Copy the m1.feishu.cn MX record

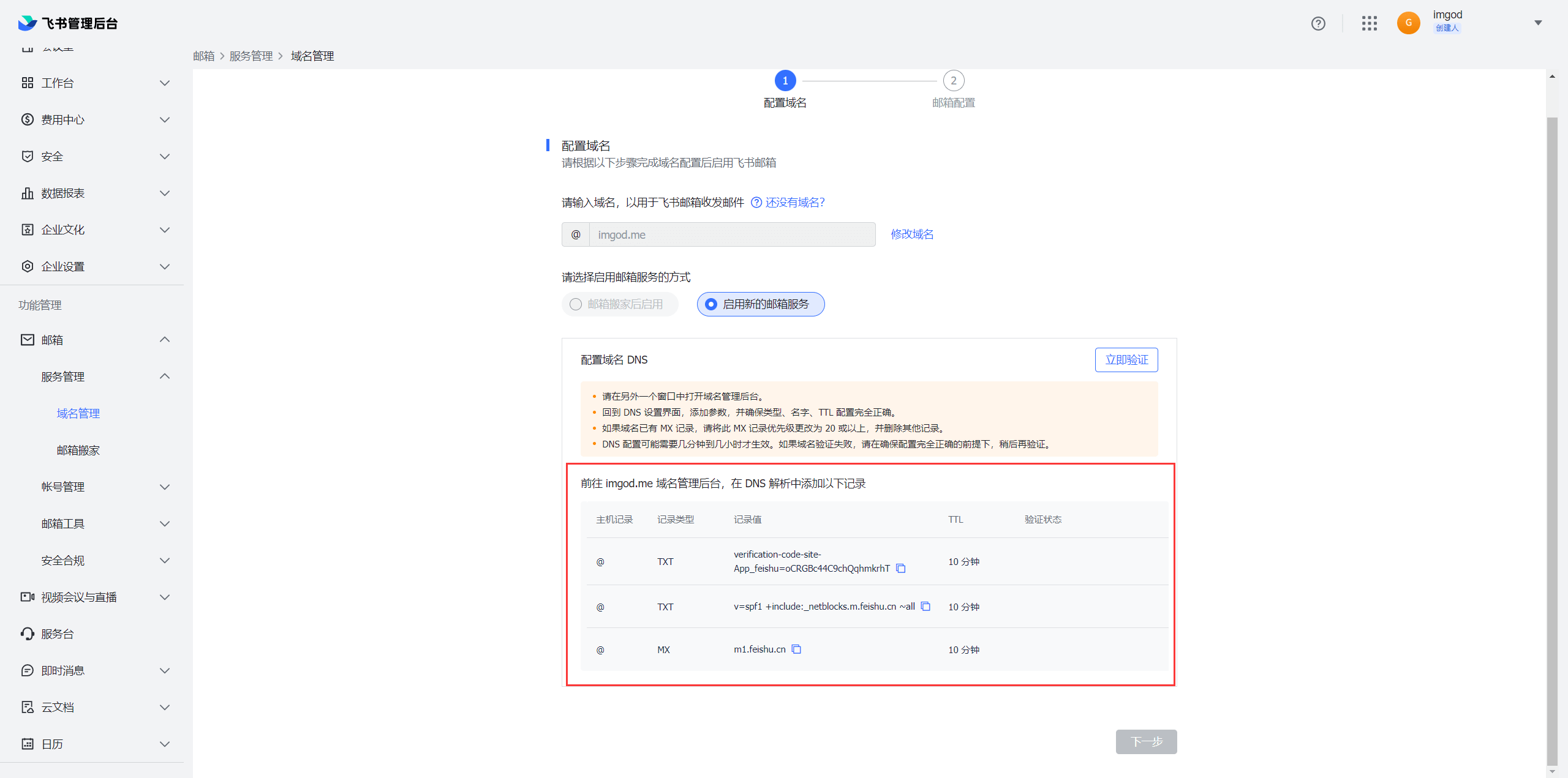pos(796,649)
